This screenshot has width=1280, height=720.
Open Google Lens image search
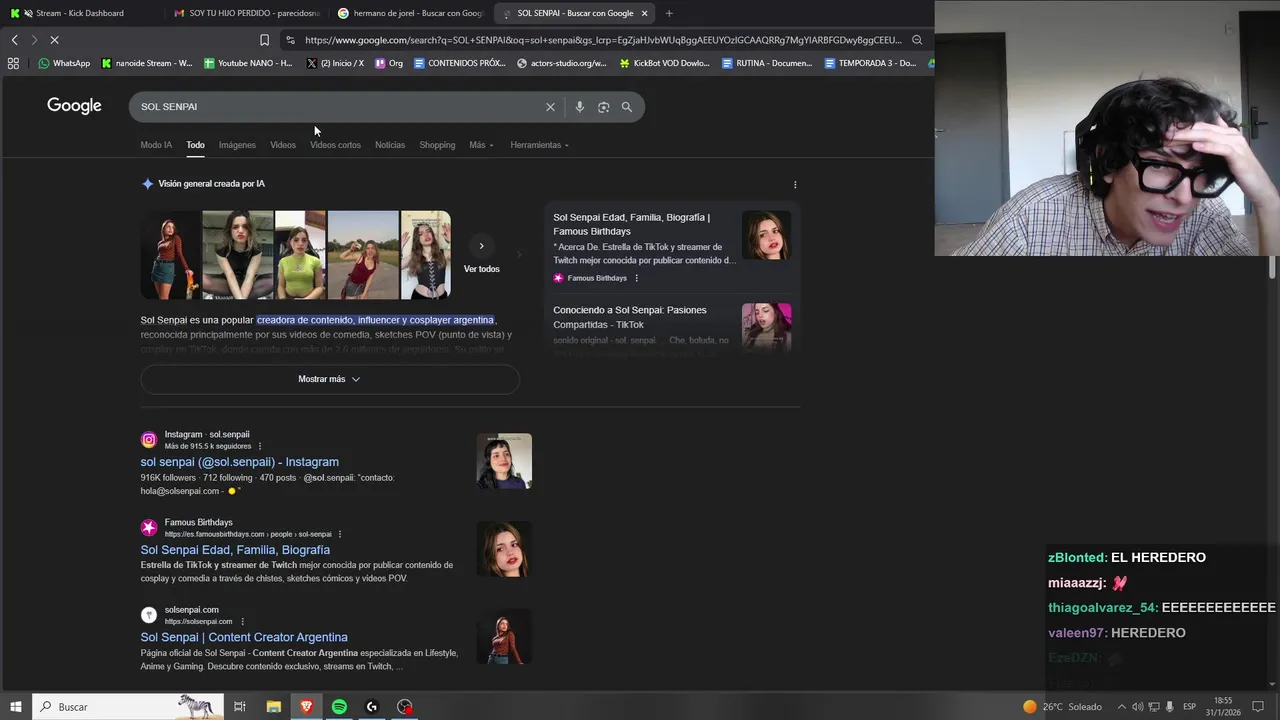[603, 107]
